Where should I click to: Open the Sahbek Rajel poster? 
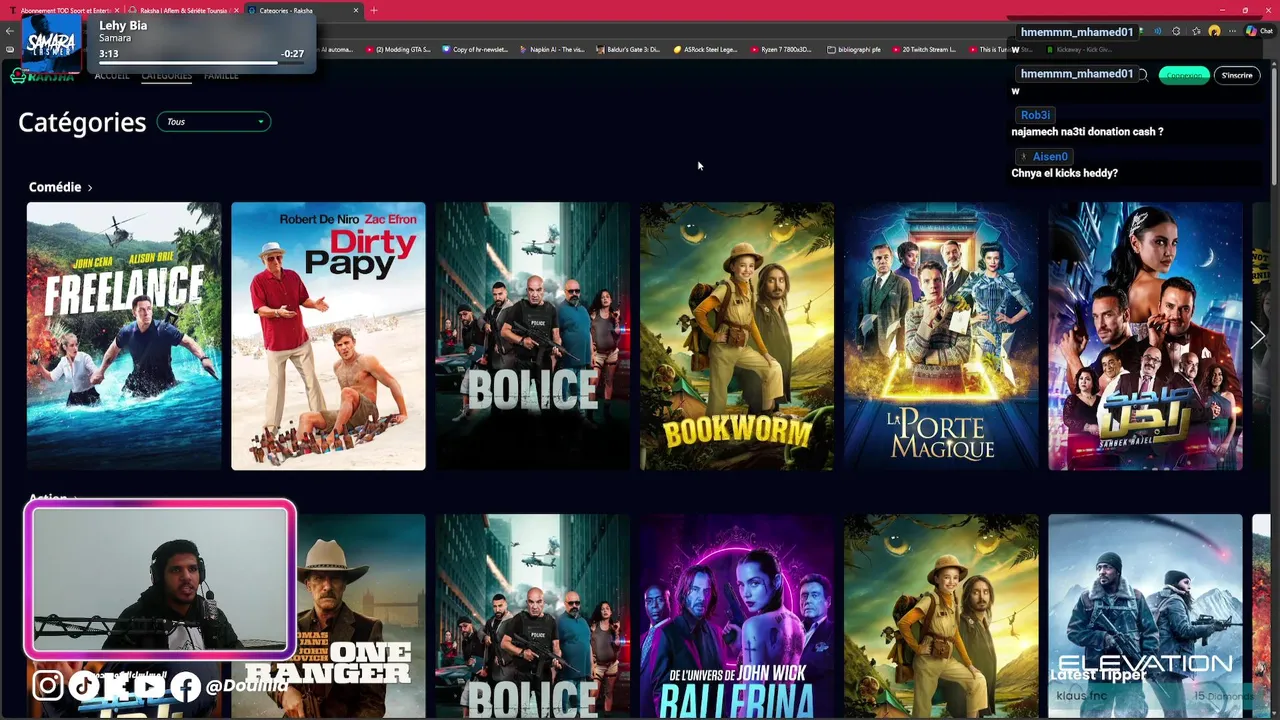pos(1145,336)
